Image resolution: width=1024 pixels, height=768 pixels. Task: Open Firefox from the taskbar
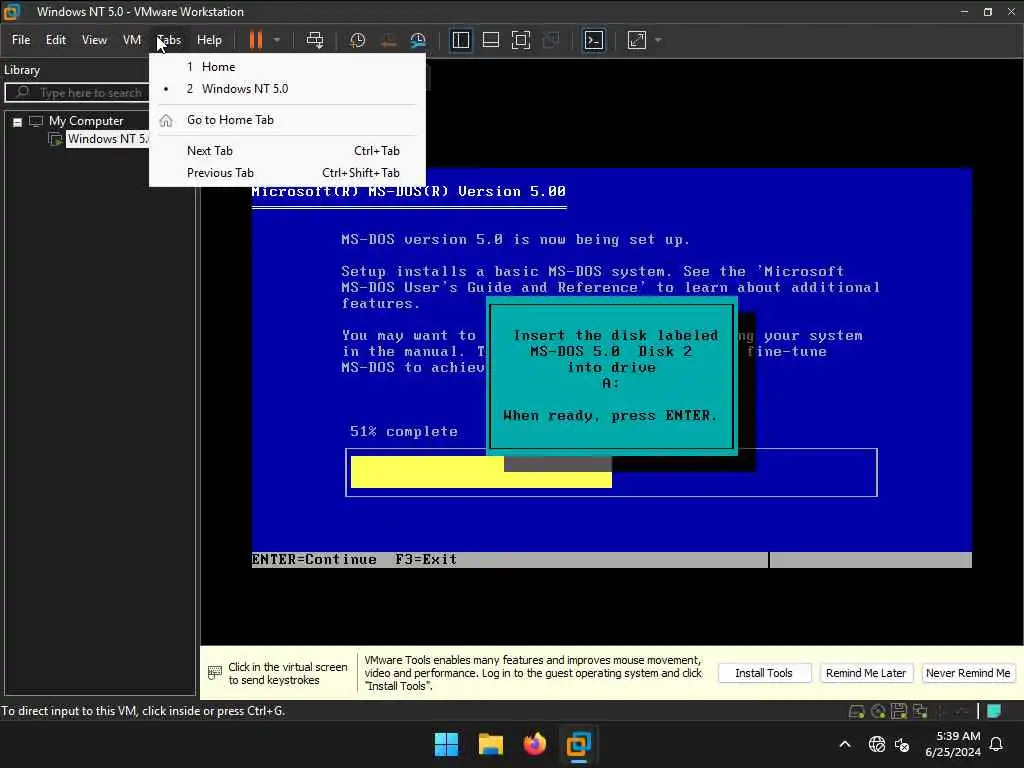point(534,744)
